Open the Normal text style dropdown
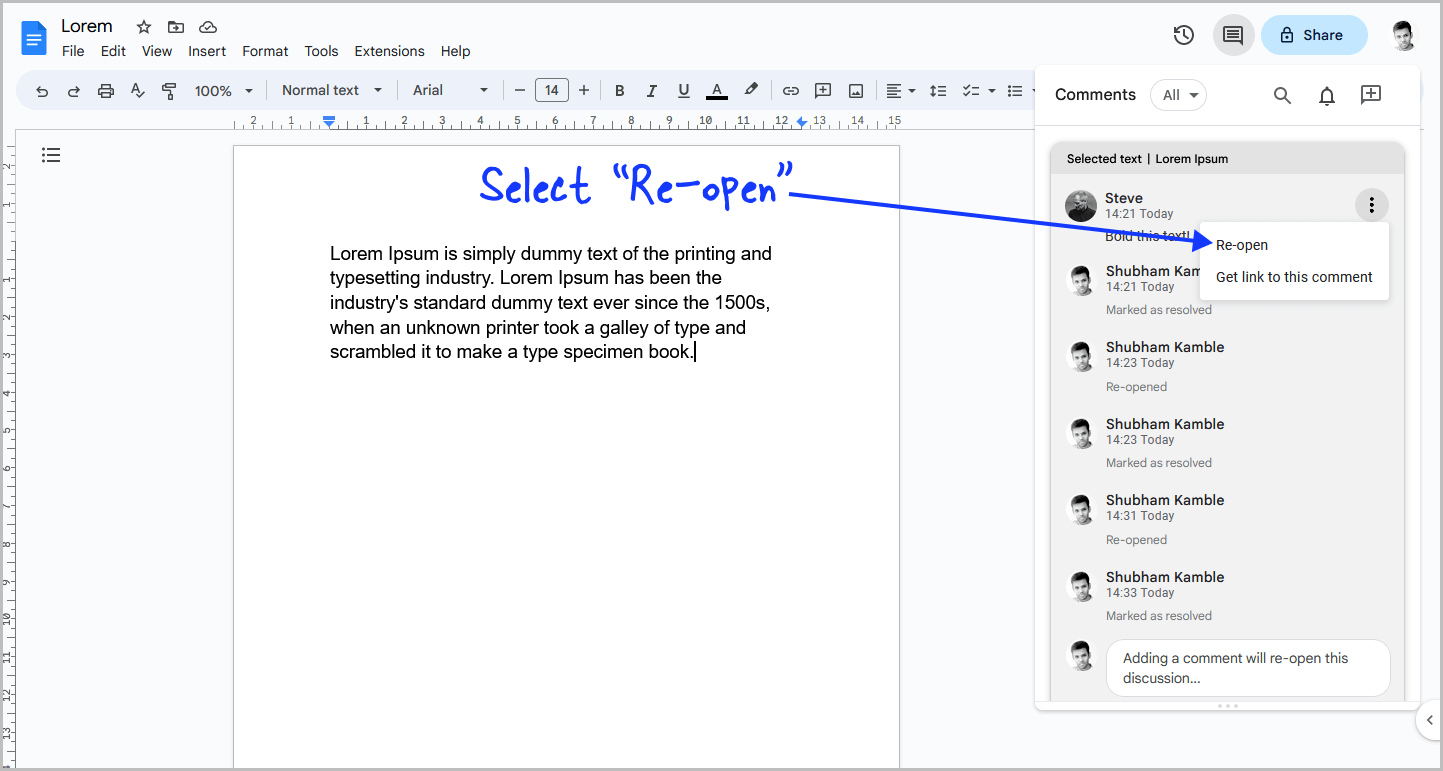 point(330,90)
